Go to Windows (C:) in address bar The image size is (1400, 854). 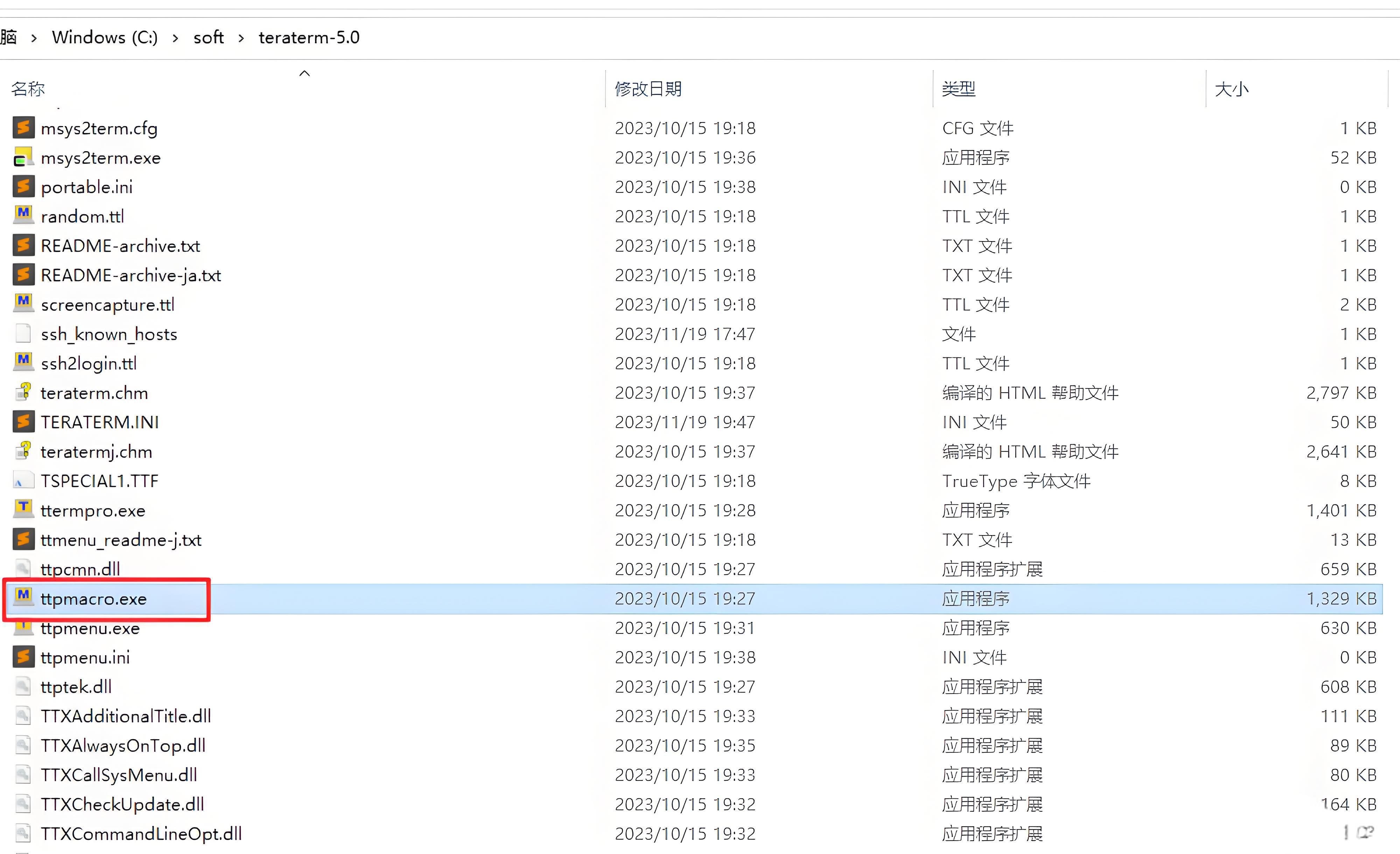tap(105, 37)
